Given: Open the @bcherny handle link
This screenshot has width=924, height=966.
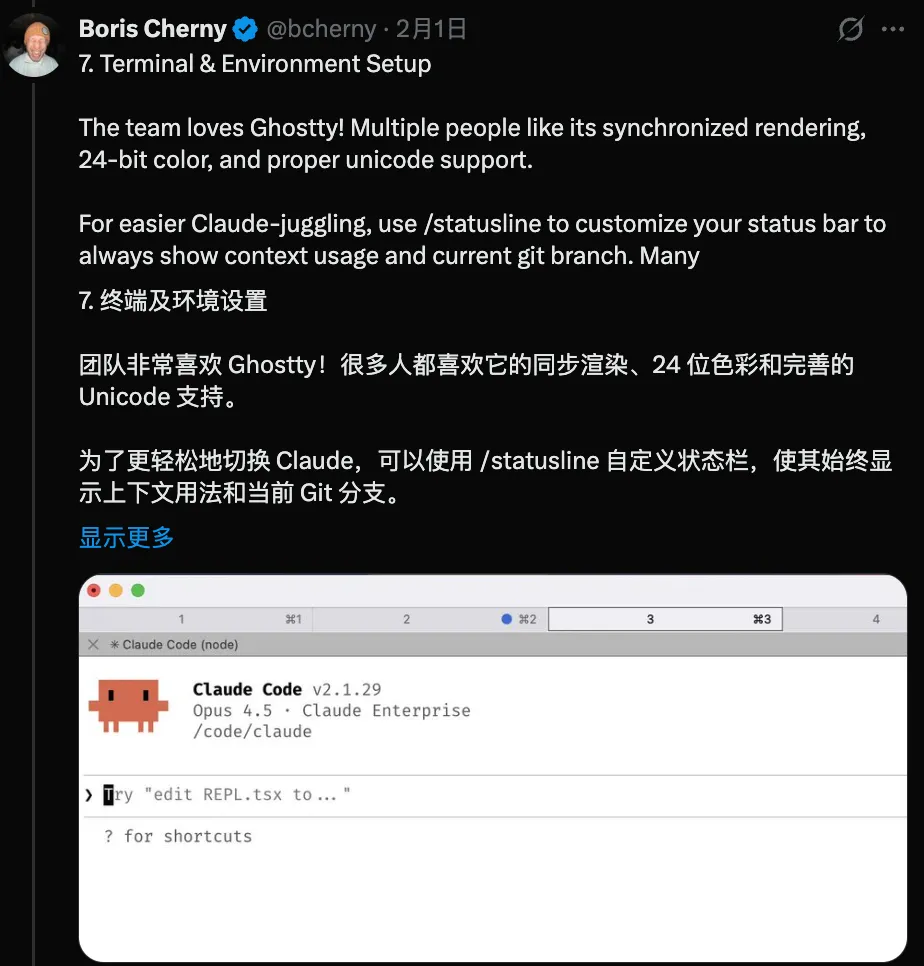Looking at the screenshot, I should (321, 29).
